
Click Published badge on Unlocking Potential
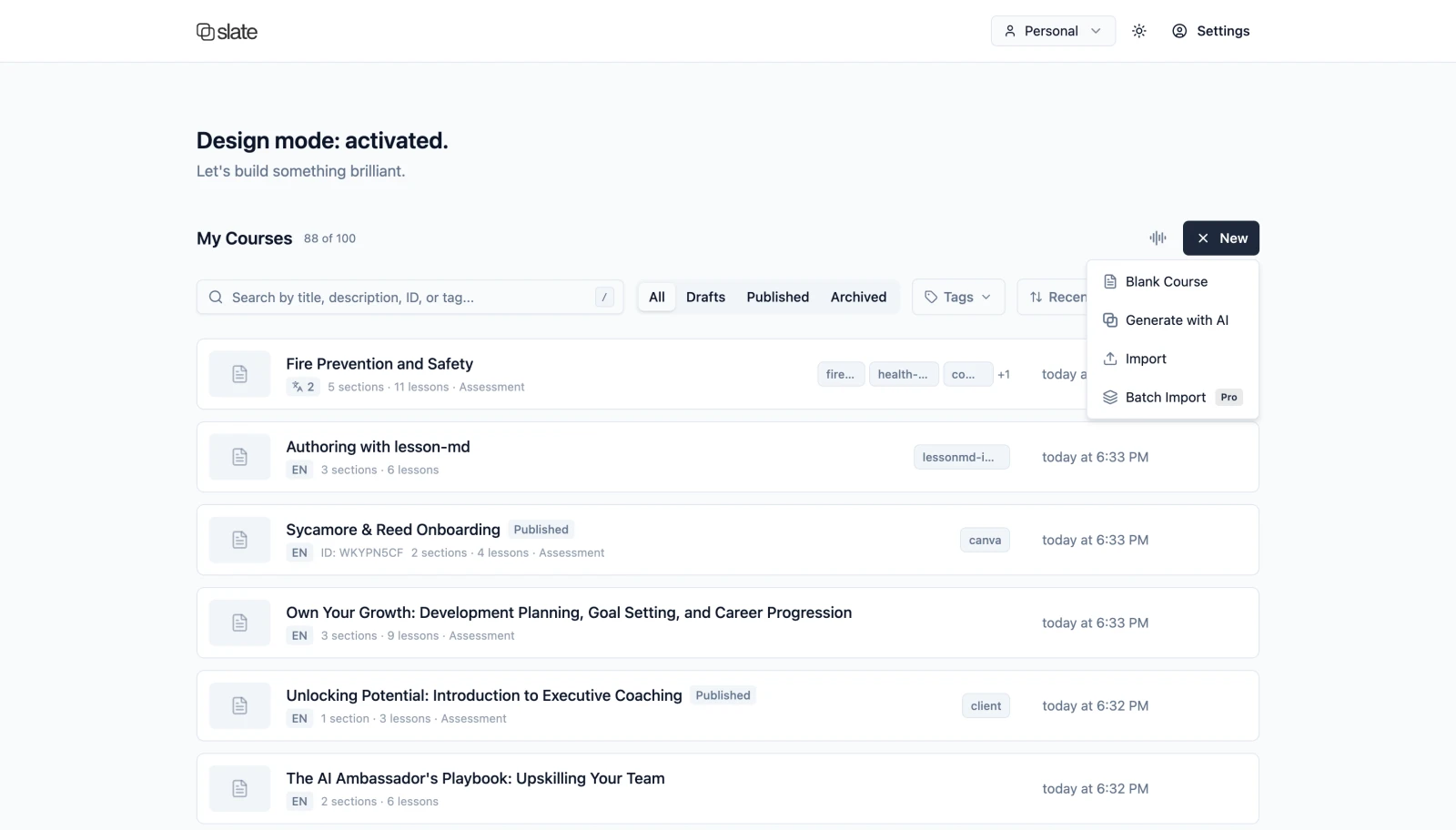point(723,695)
